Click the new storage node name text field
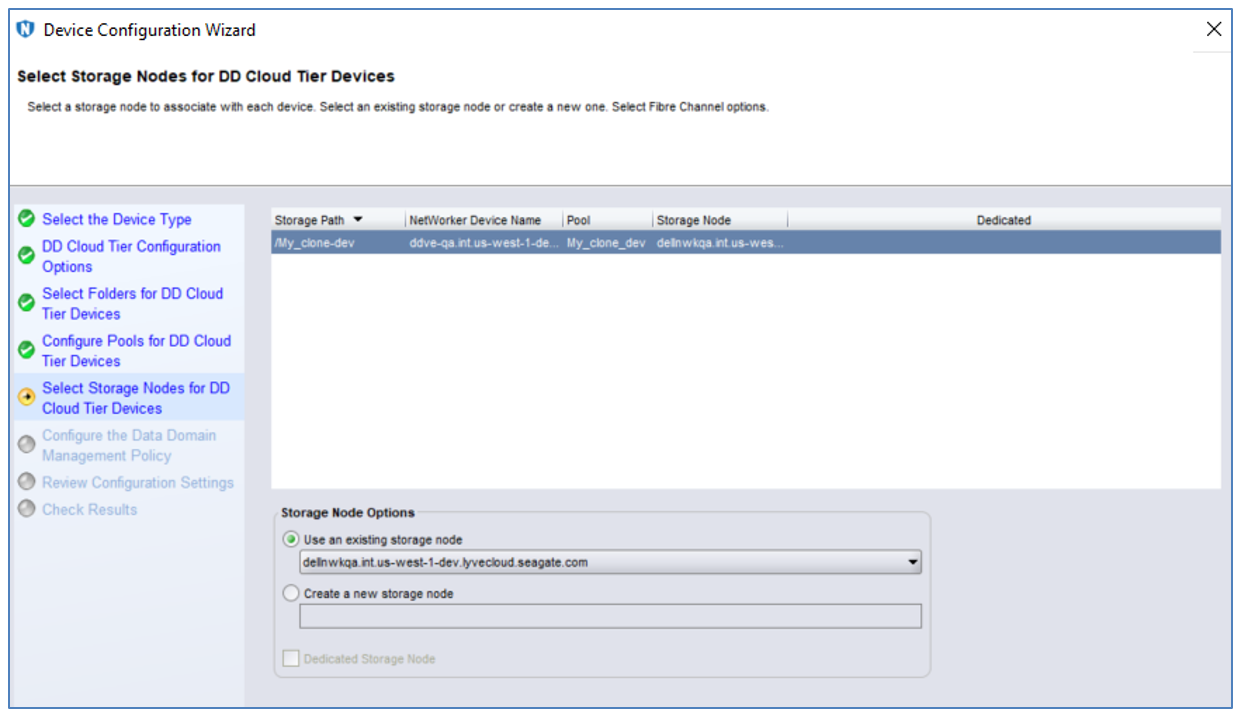Viewport: 1242px width, 715px height. click(610, 616)
